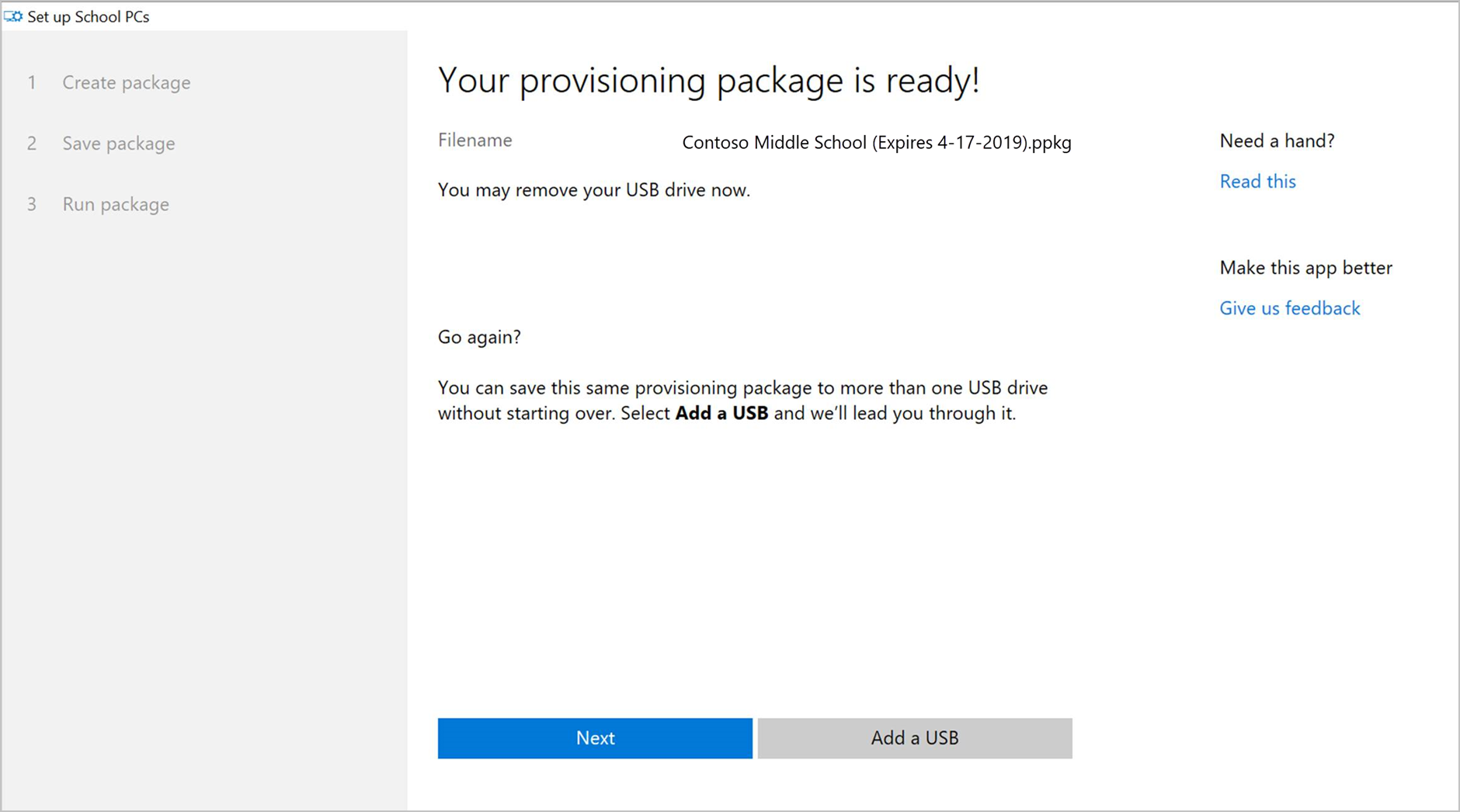Click the Need a hand? heading
This screenshot has height=812, width=1460.
point(1277,141)
